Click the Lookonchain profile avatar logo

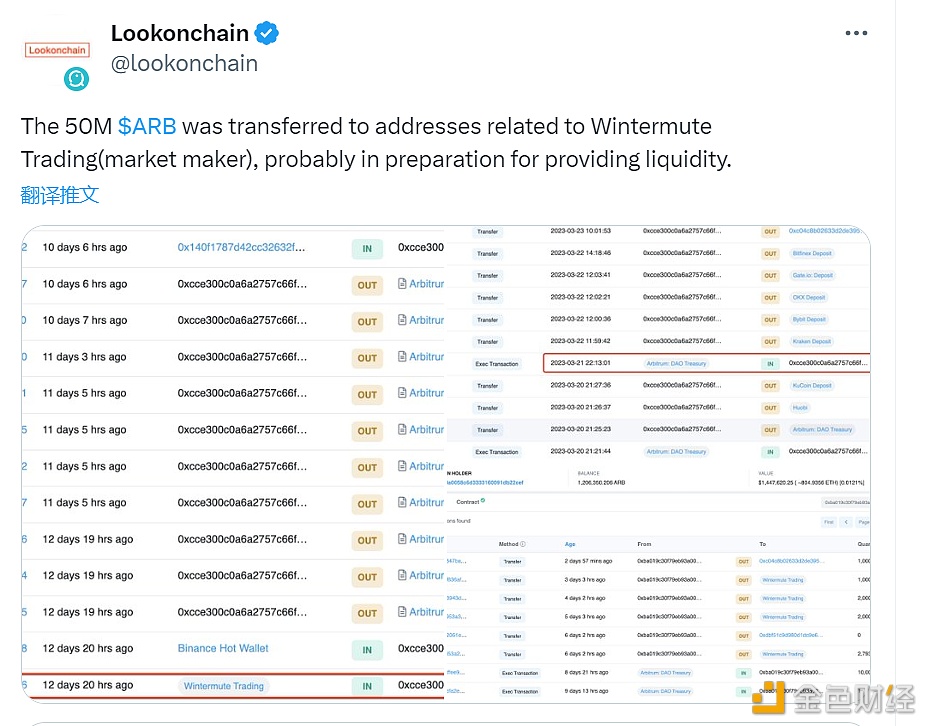[58, 49]
